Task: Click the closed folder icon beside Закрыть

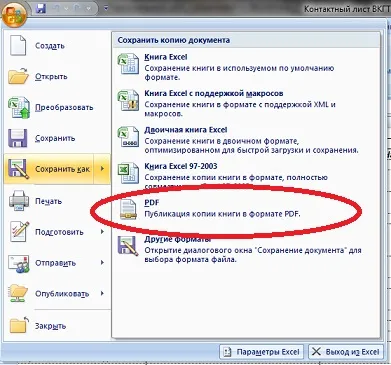Action: [19, 325]
